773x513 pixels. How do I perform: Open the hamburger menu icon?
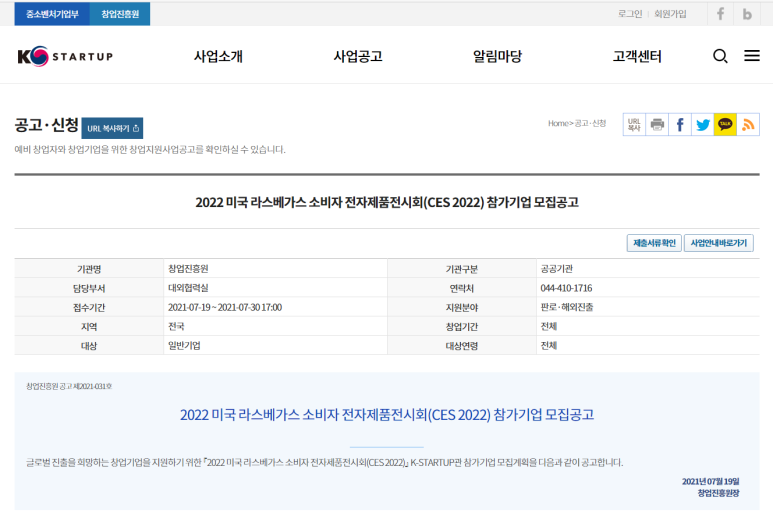(x=751, y=56)
